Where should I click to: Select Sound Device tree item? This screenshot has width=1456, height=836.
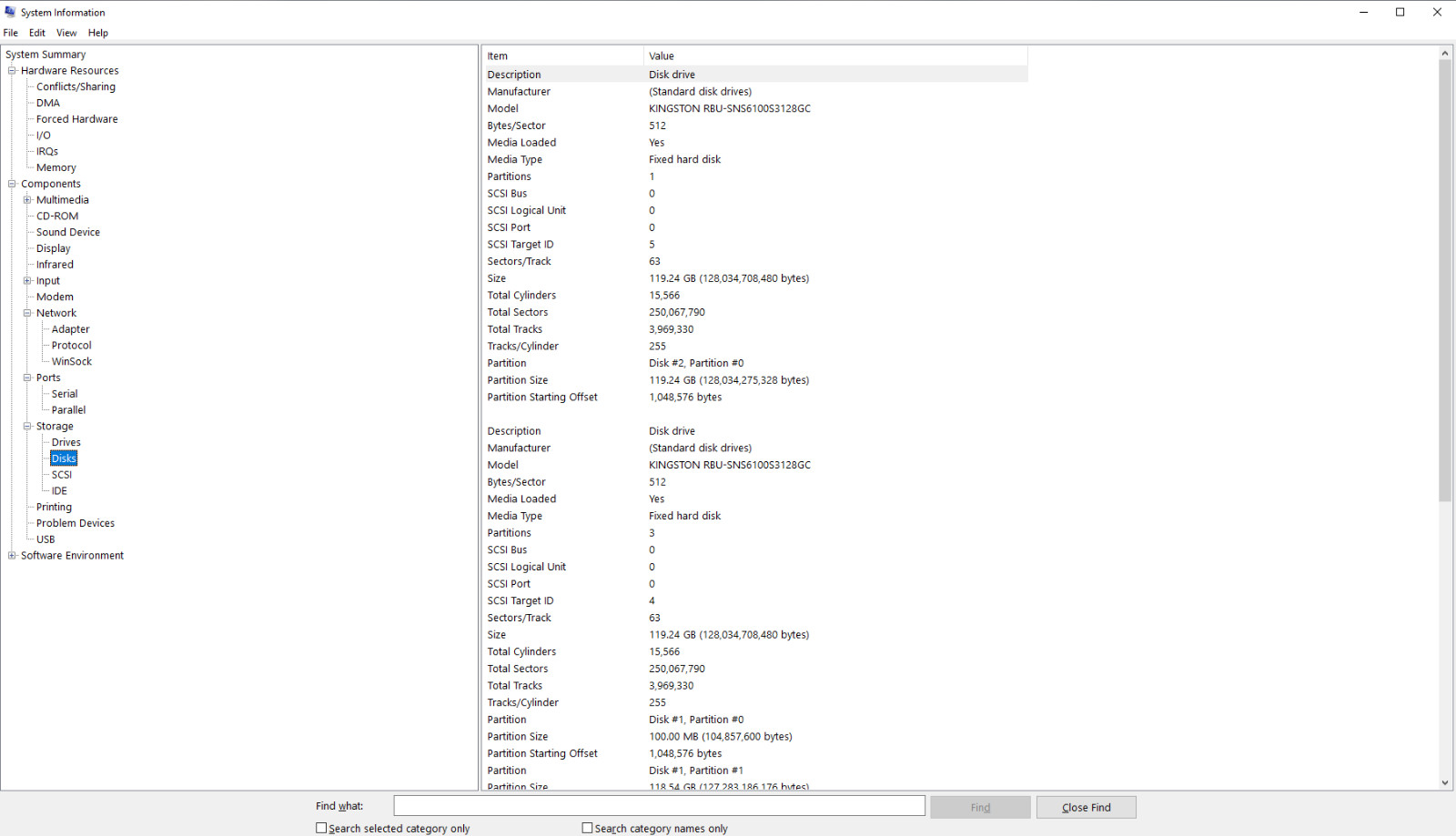pos(68,232)
